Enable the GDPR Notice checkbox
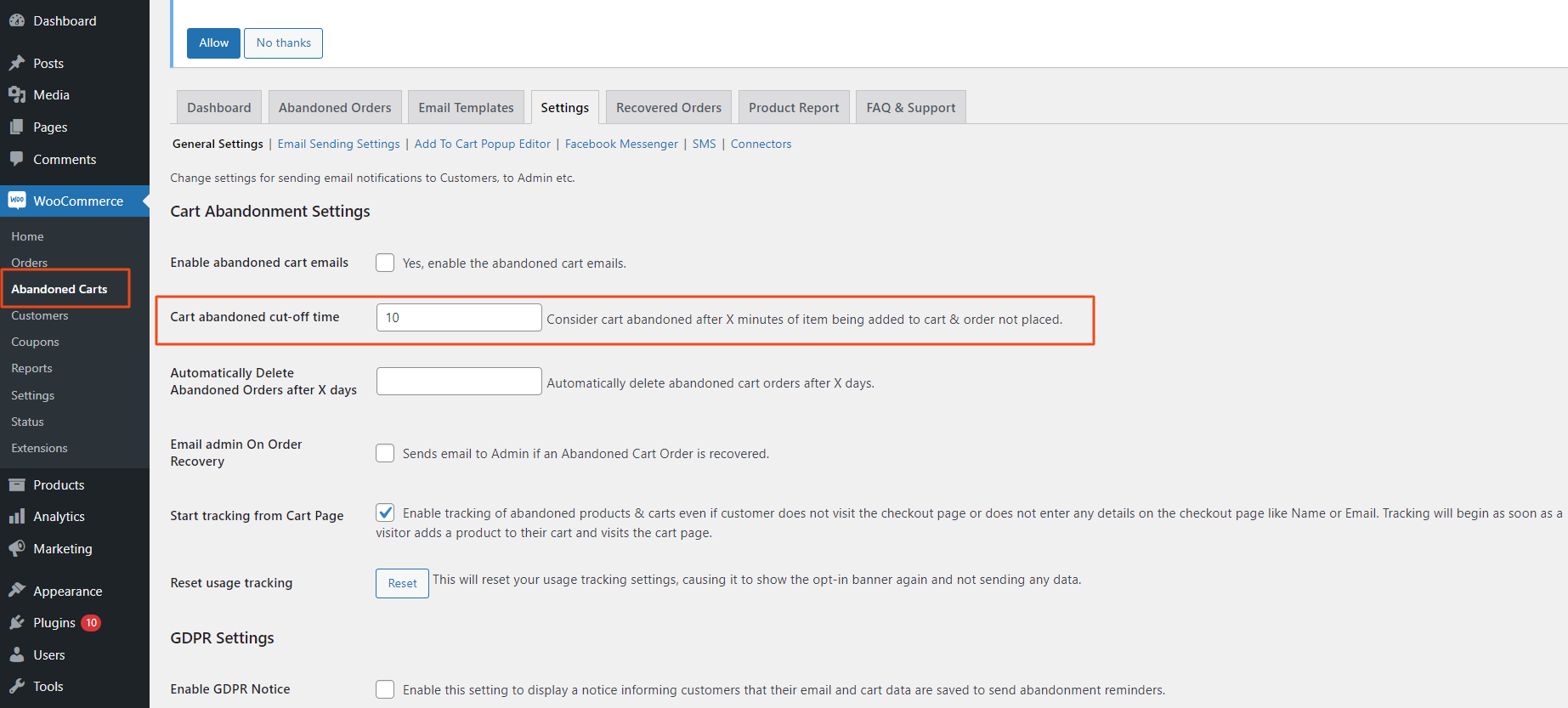Image resolution: width=1568 pixels, height=708 pixels. click(x=385, y=689)
